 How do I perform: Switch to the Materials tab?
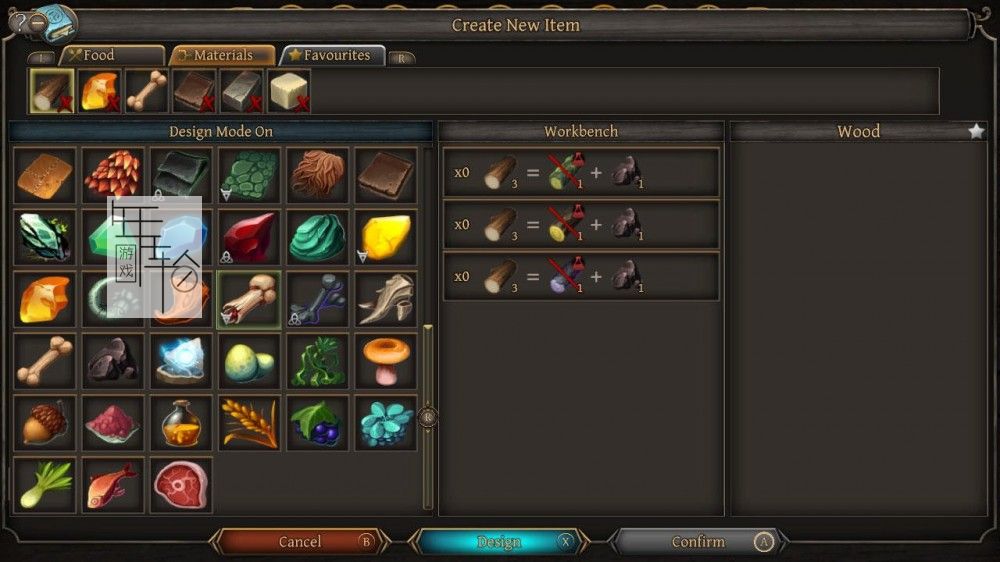(x=223, y=55)
